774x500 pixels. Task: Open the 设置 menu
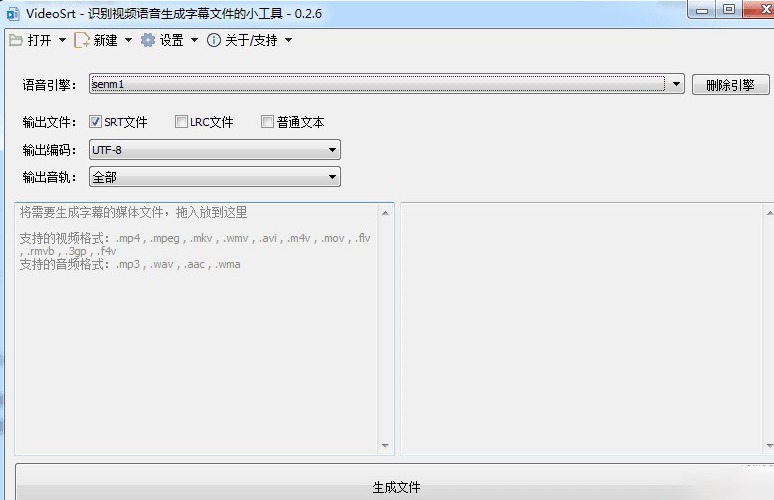point(171,40)
